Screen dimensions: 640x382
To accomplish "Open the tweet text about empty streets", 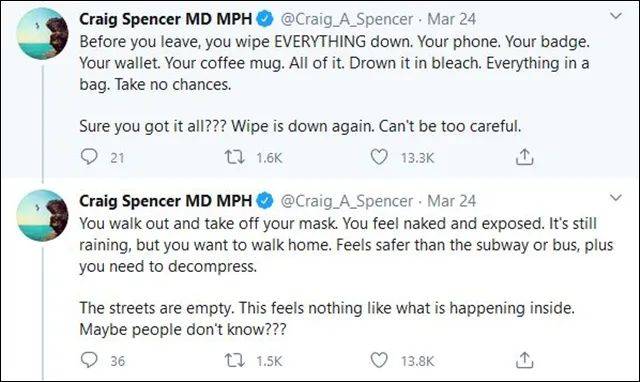I will point(327,319).
